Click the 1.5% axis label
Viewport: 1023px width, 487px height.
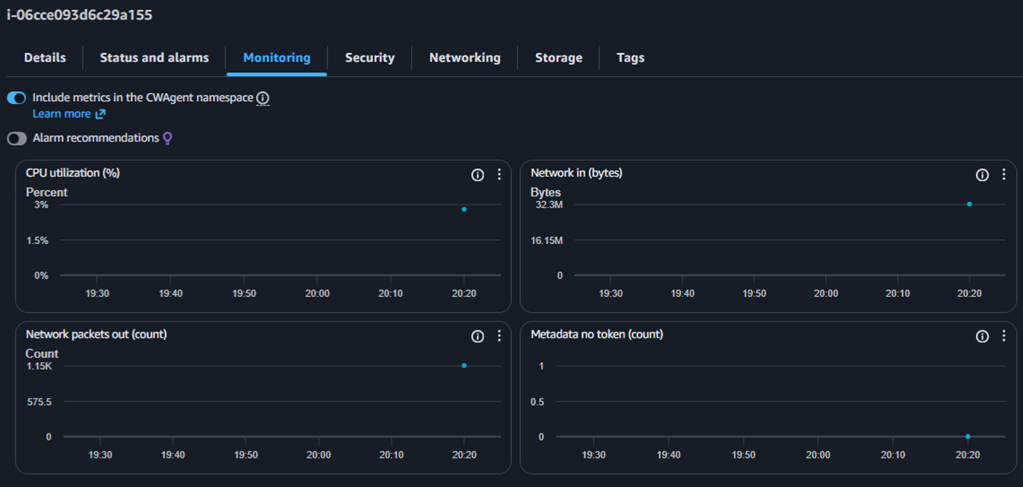point(37,240)
